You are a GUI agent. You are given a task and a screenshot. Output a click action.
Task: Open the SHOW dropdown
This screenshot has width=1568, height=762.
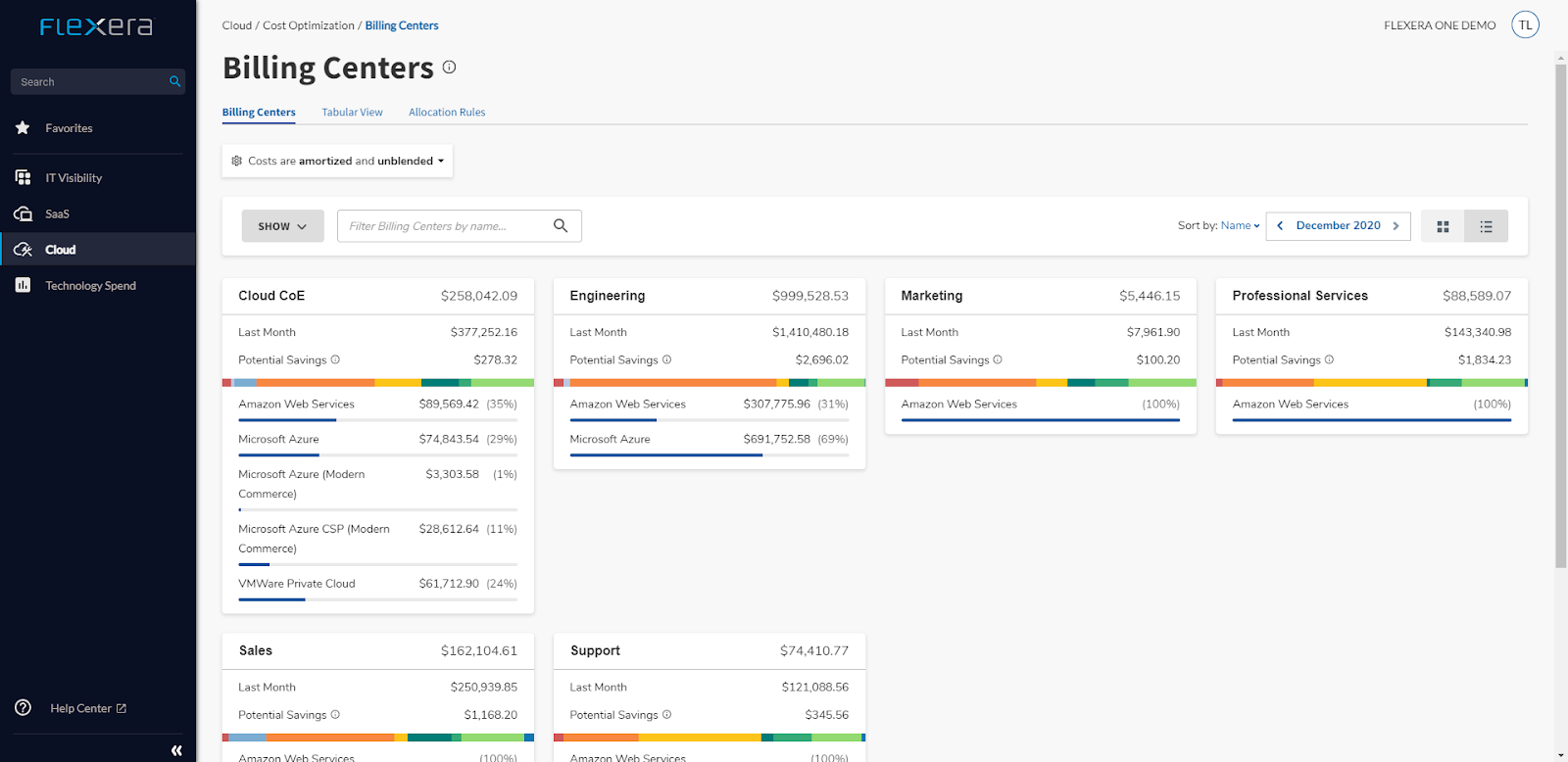(x=282, y=226)
